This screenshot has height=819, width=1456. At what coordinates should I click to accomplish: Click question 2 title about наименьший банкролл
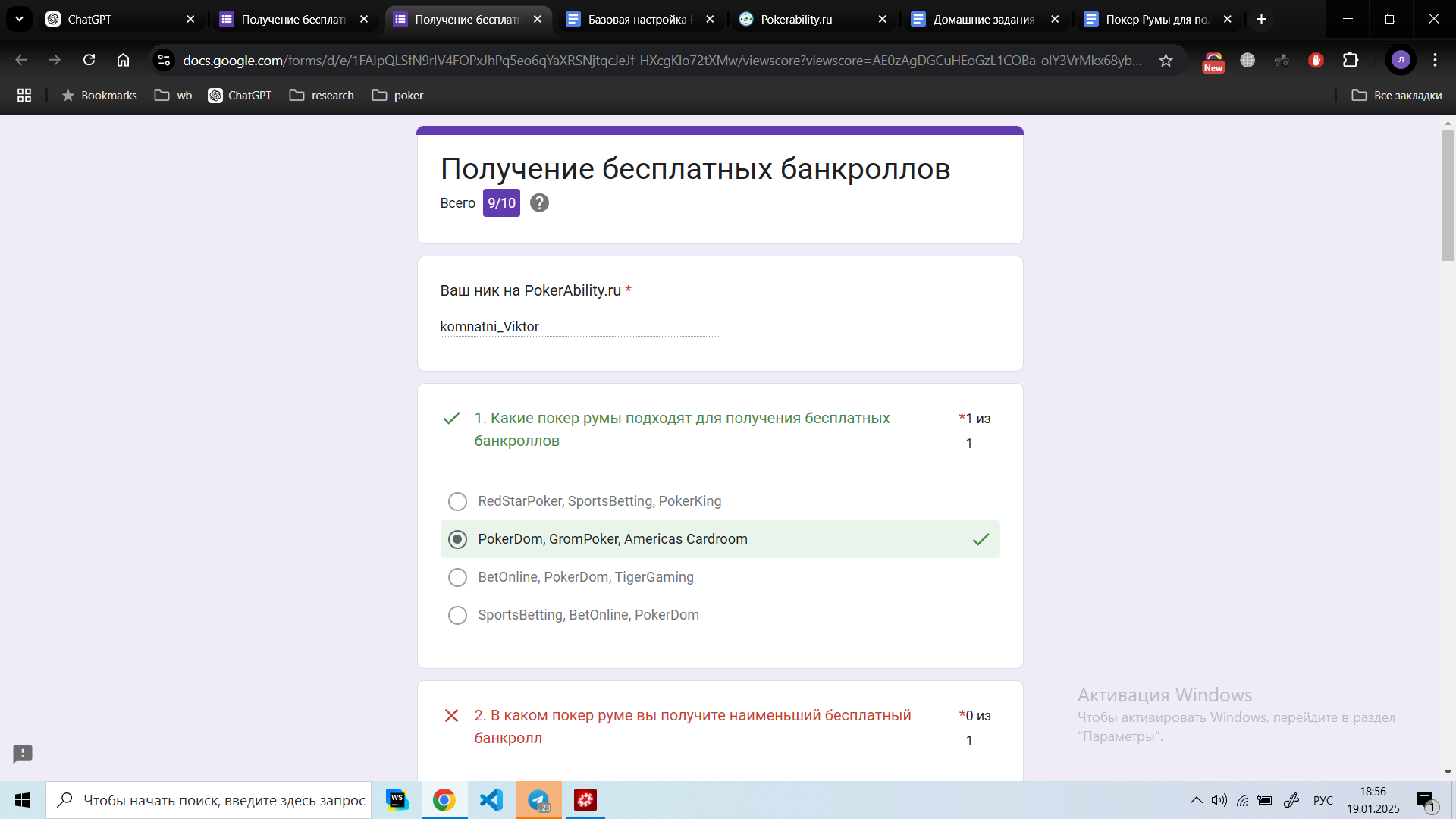692,726
